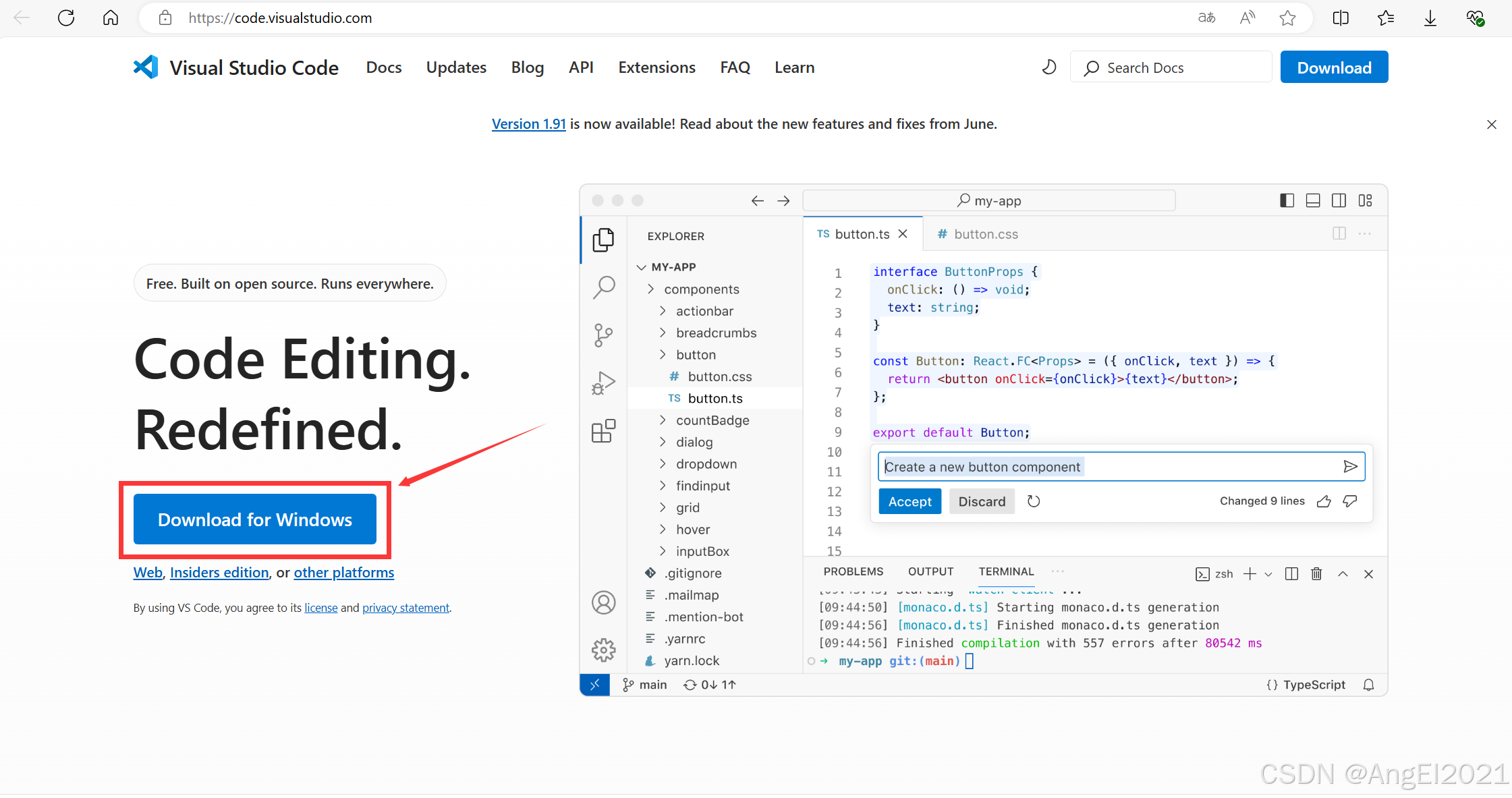1512x798 pixels.
Task: Switch to the OUTPUT panel tab
Action: [930, 572]
